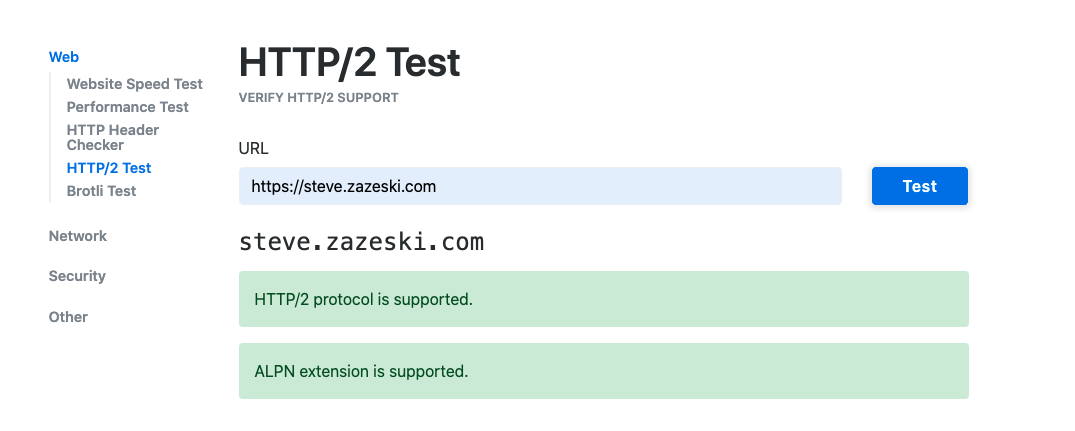Image resolution: width=1075 pixels, height=431 pixels.
Task: Open the HTTP Header Checker tool
Action: point(112,137)
